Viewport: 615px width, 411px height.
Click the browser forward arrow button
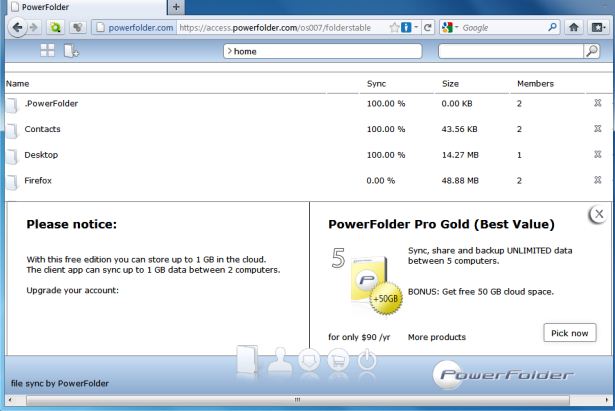pos(34,27)
